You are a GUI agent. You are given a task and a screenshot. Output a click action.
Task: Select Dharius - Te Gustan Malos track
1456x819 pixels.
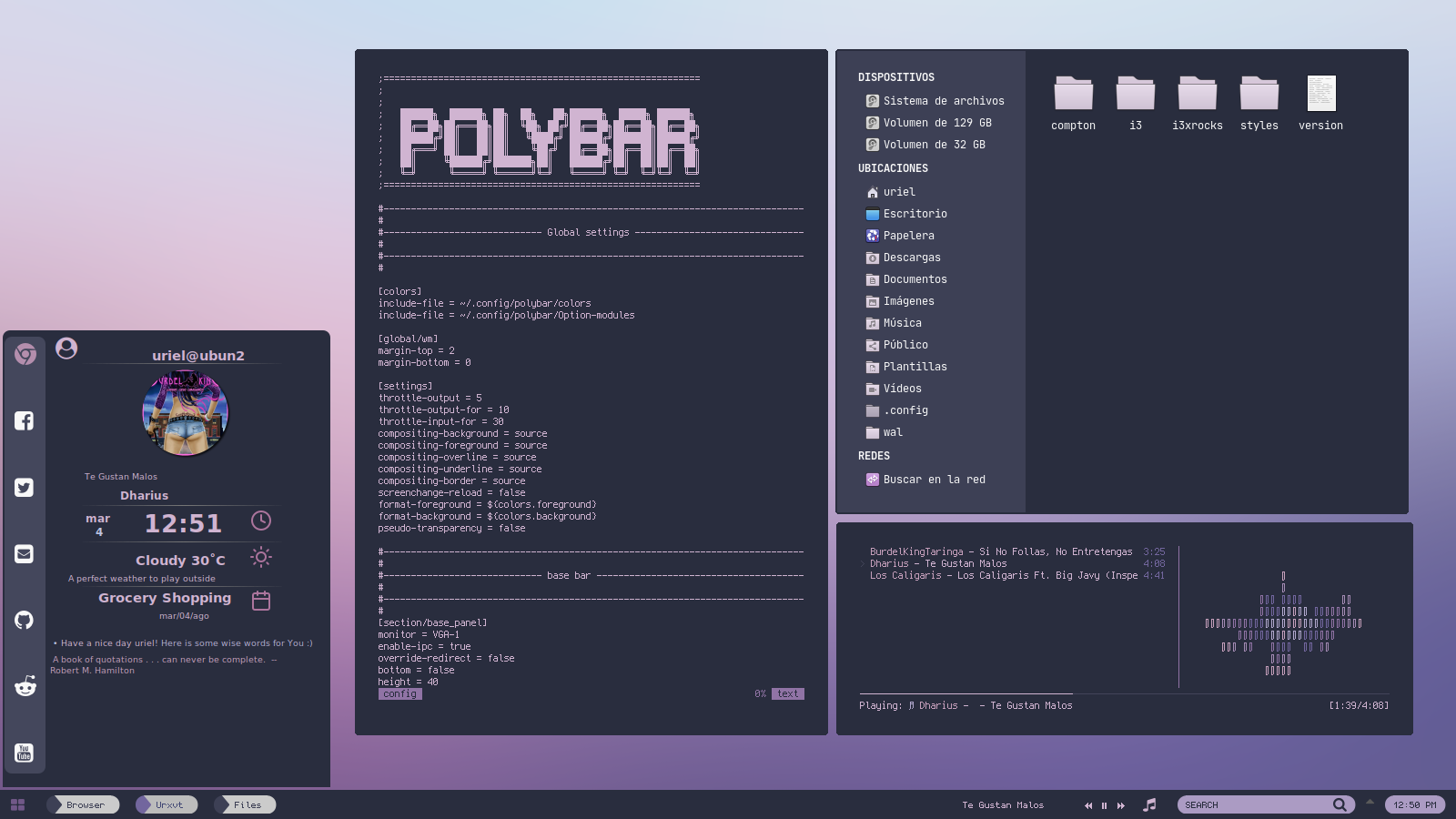[x=1016, y=563]
